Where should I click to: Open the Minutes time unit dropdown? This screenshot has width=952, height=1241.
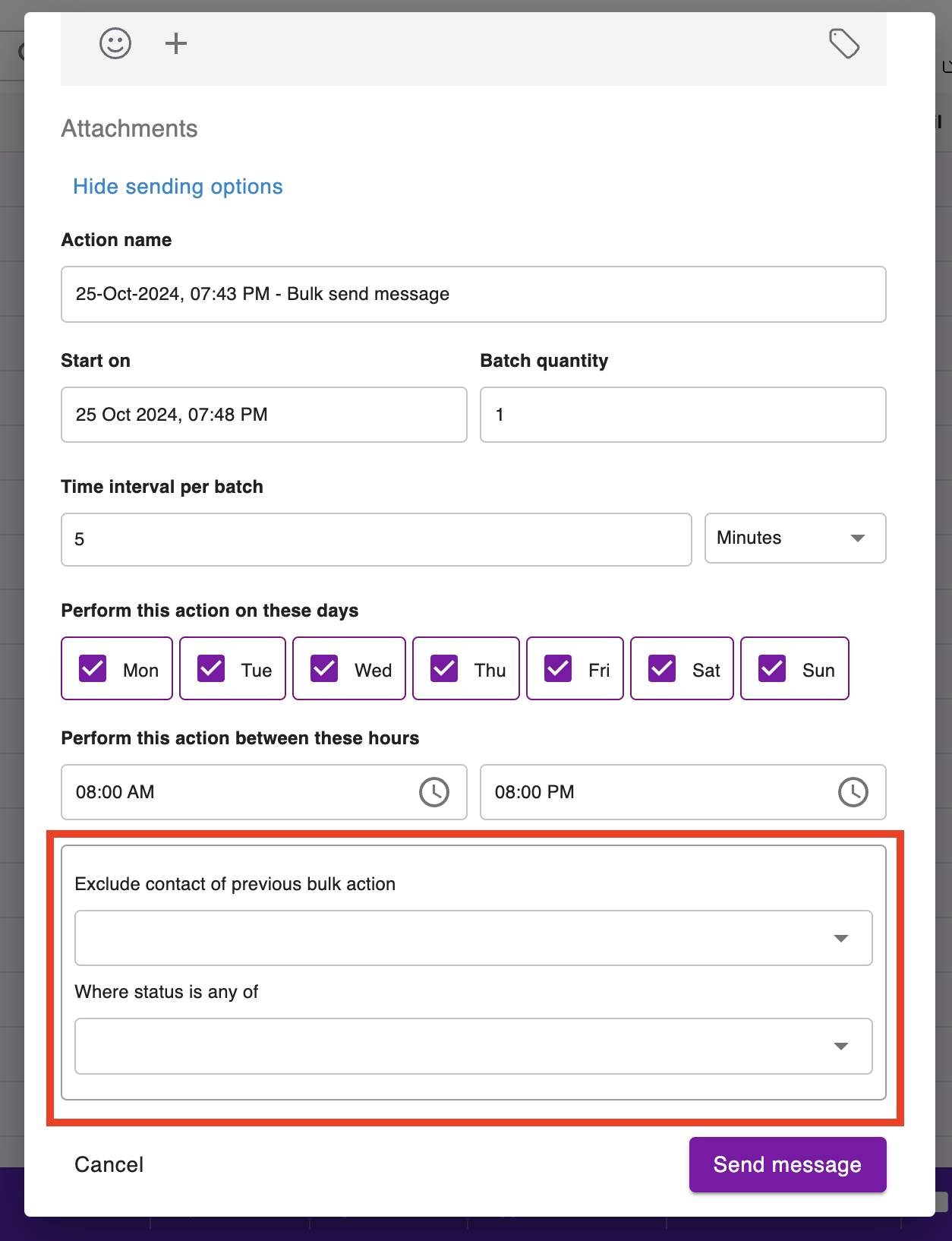[795, 538]
